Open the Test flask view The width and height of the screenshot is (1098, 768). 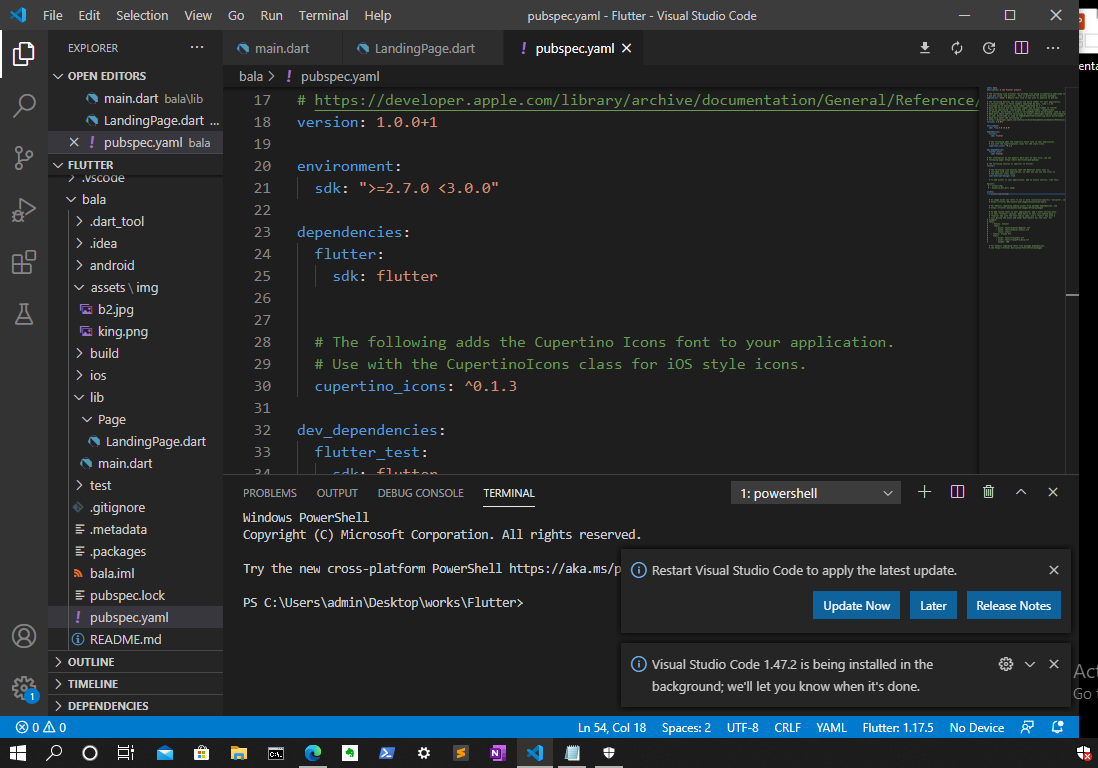tap(24, 314)
